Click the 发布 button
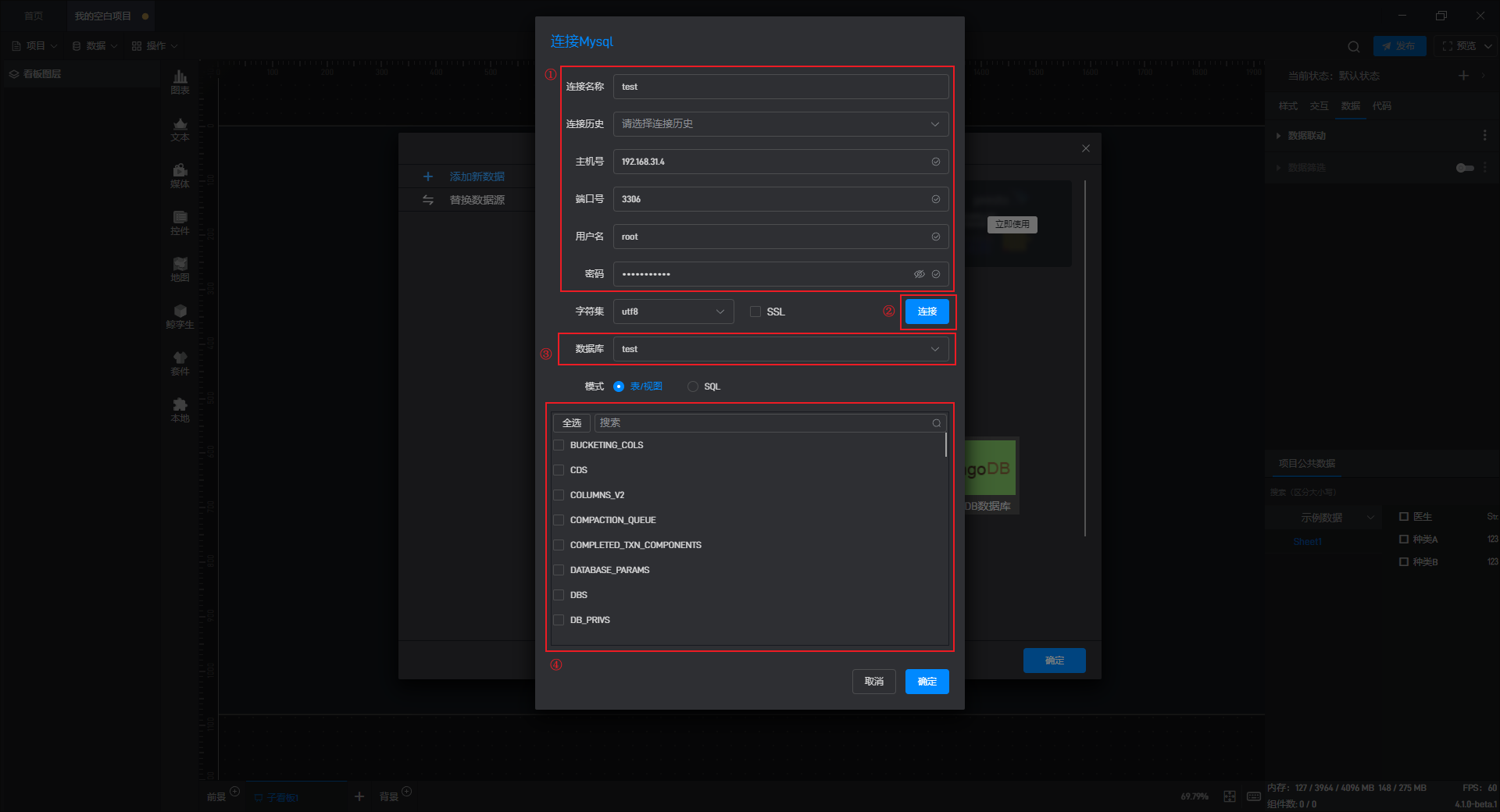Viewport: 1500px width, 812px height. point(1399,46)
